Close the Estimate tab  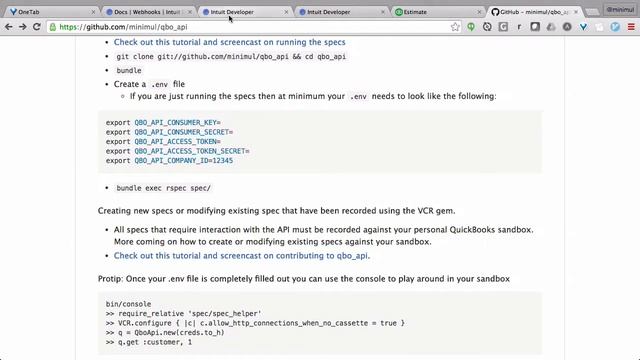479,12
